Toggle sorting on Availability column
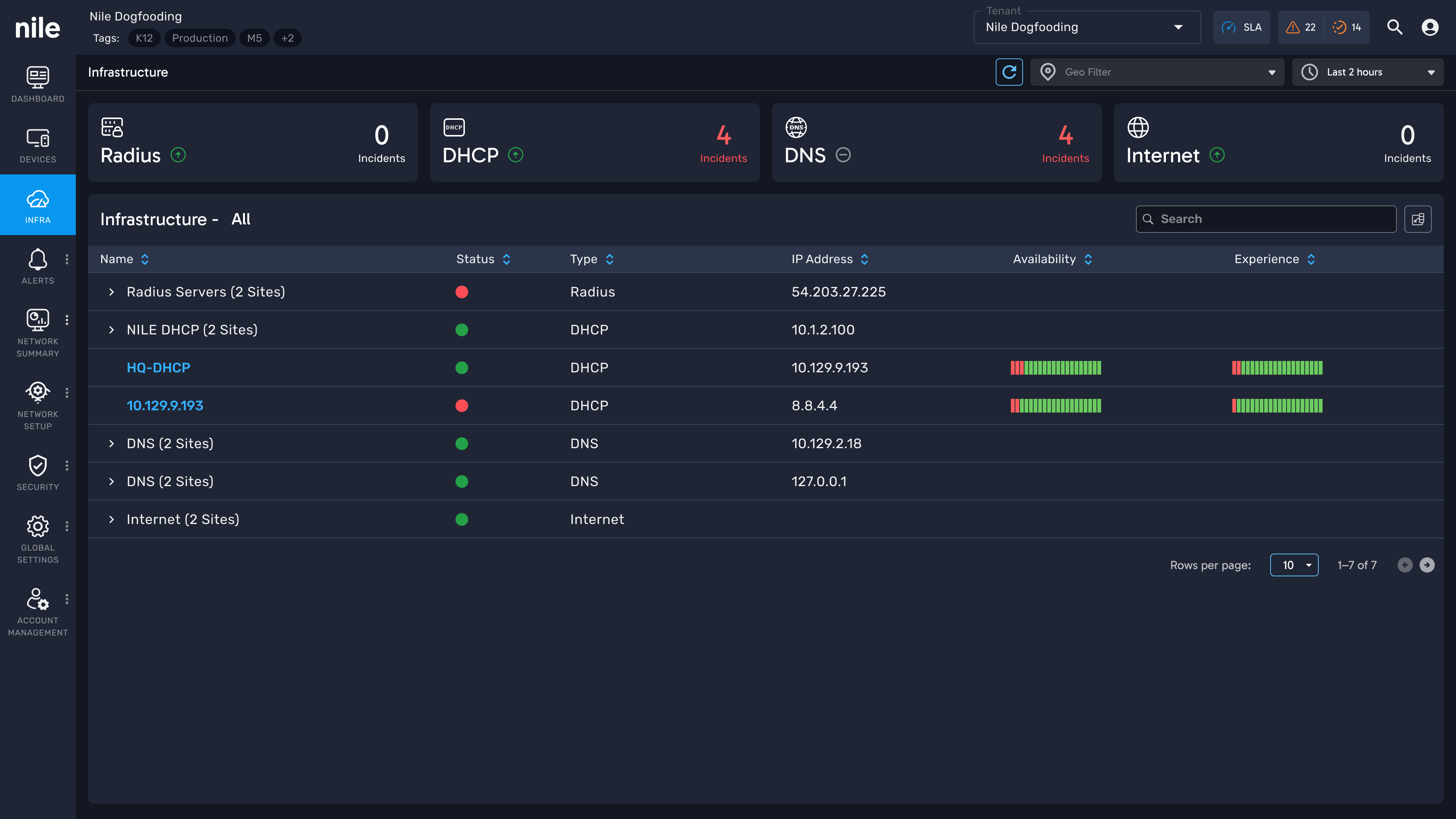1456x819 pixels. (x=1088, y=259)
